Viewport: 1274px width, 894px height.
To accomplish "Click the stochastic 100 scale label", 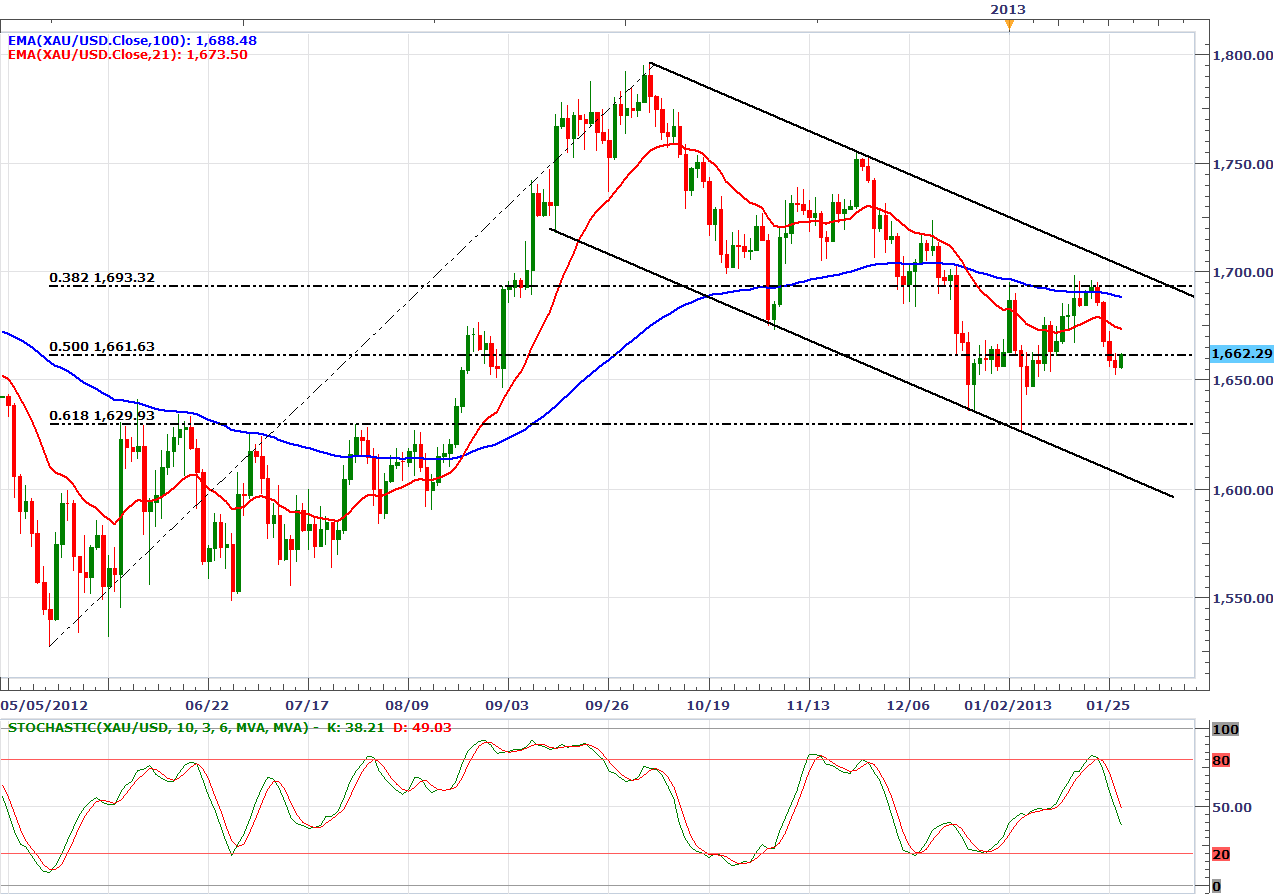I will click(1224, 730).
